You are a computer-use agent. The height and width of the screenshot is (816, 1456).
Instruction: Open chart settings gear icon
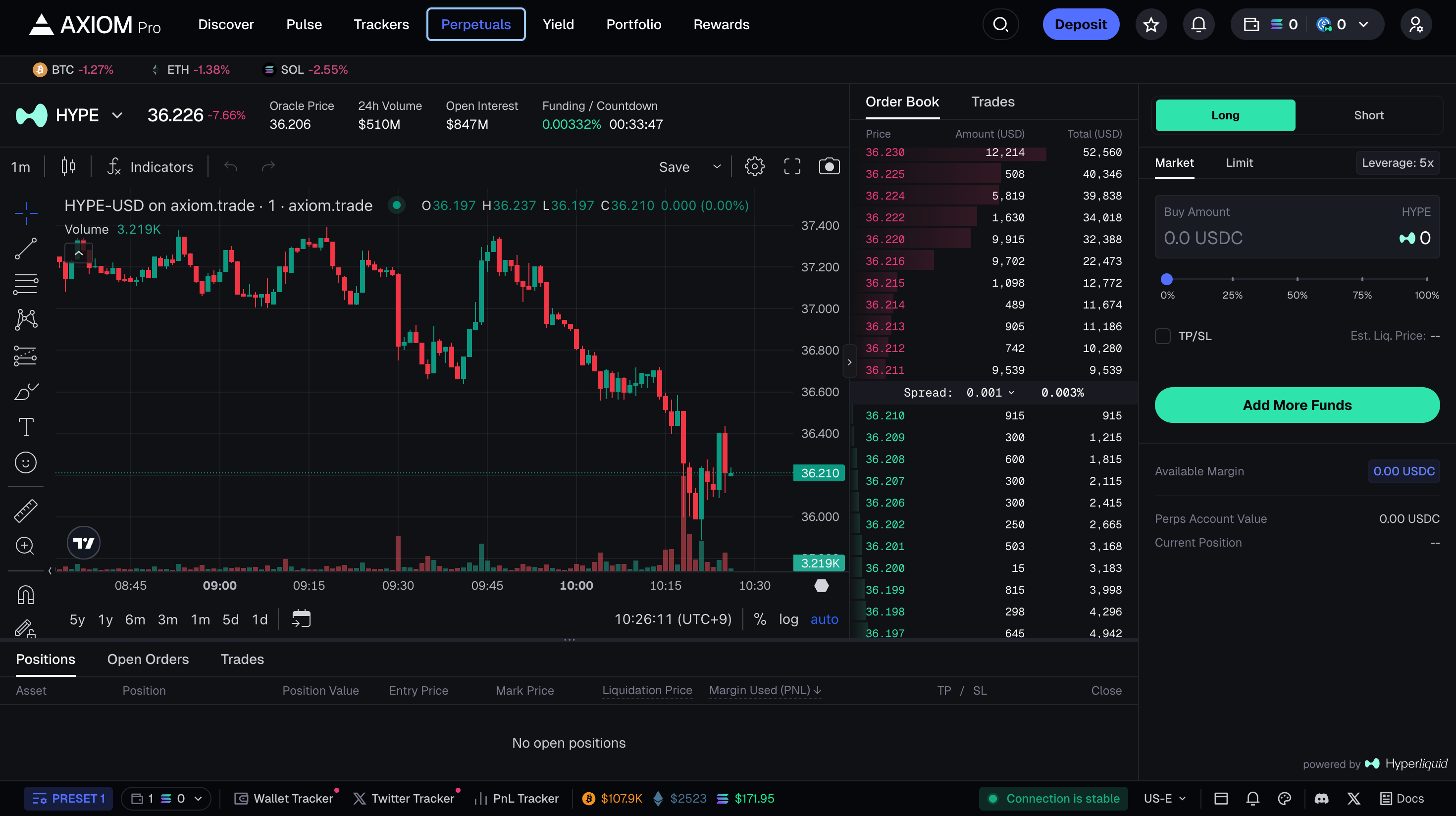(754, 166)
